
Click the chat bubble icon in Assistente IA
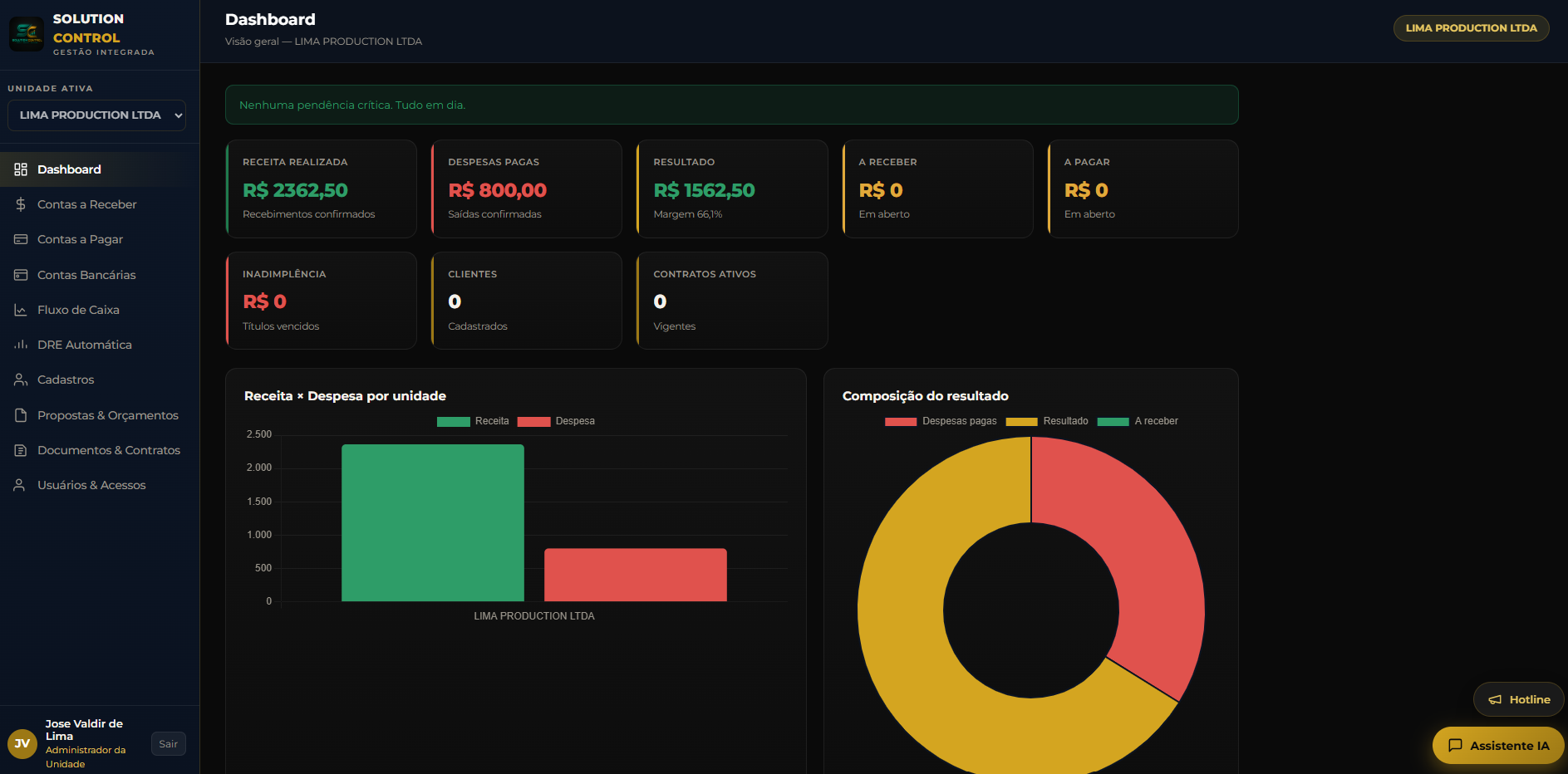pos(1455,746)
